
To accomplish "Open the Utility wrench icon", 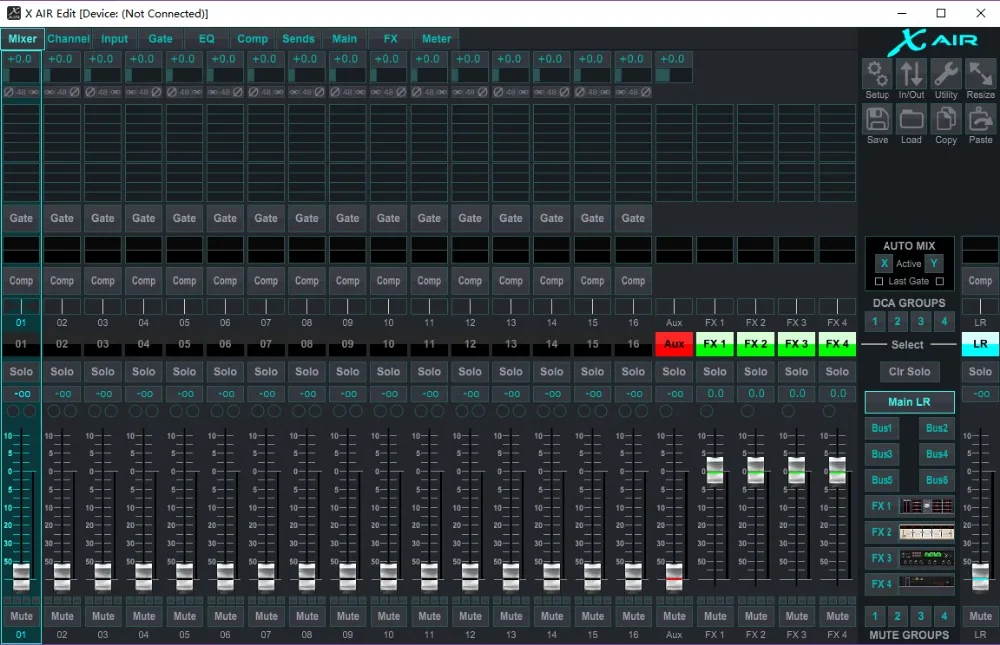I will point(946,74).
